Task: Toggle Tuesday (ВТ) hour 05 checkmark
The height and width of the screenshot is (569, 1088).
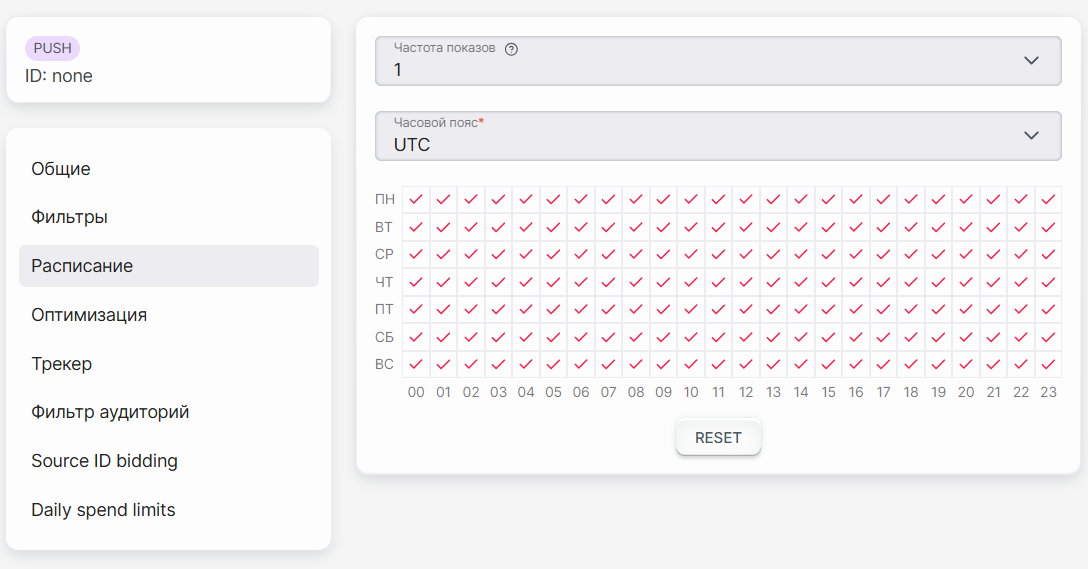Action: pyautogui.click(x=554, y=227)
